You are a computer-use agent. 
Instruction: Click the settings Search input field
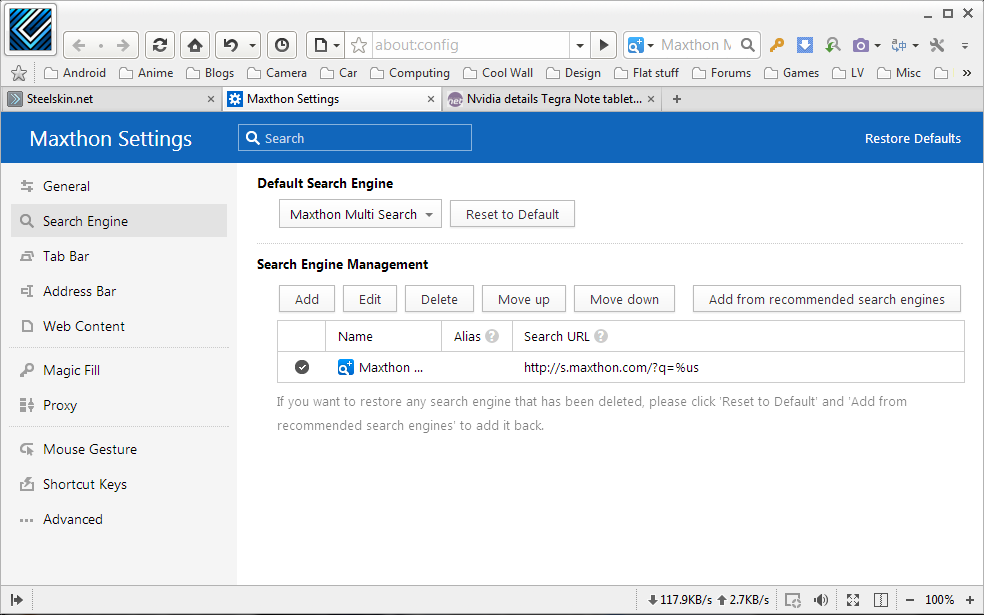[355, 138]
